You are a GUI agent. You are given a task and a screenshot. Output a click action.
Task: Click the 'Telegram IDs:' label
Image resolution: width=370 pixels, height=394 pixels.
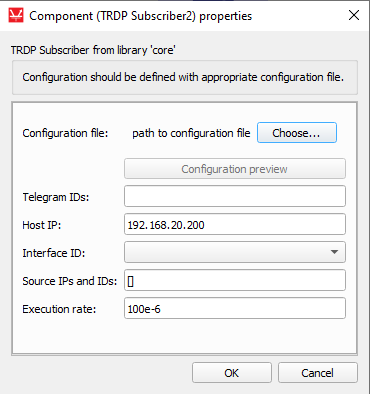(56, 197)
